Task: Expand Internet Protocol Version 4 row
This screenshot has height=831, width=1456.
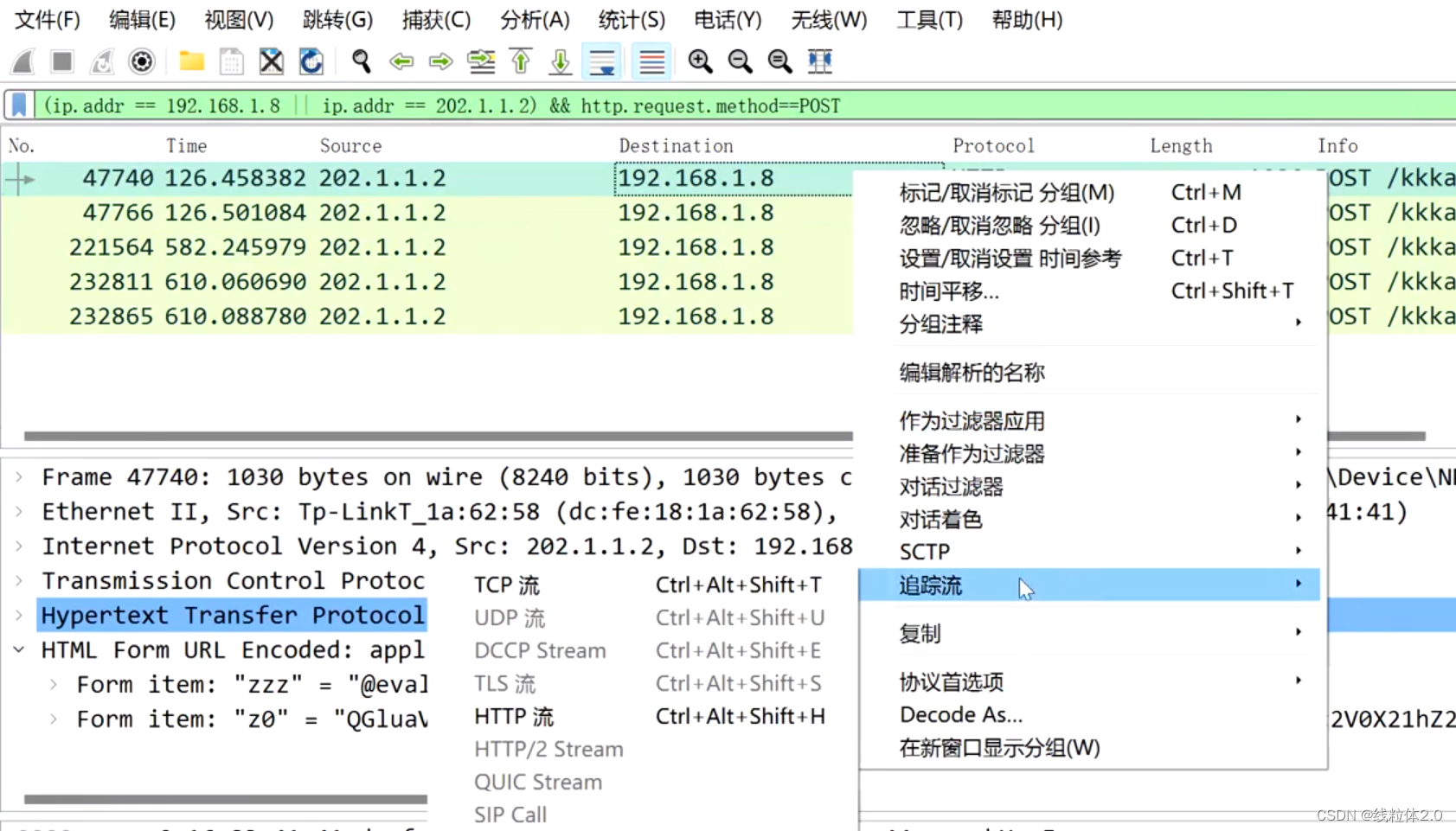Action: point(19,547)
